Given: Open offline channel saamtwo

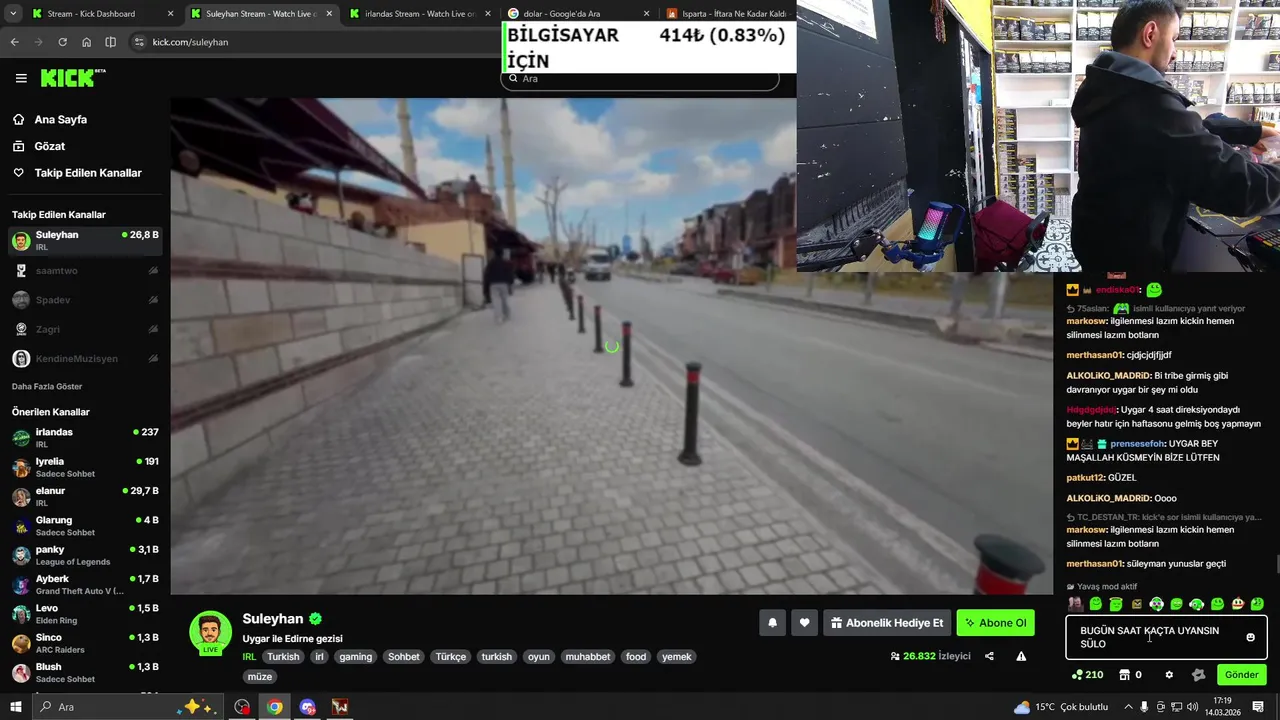Looking at the screenshot, I should pyautogui.click(x=85, y=270).
